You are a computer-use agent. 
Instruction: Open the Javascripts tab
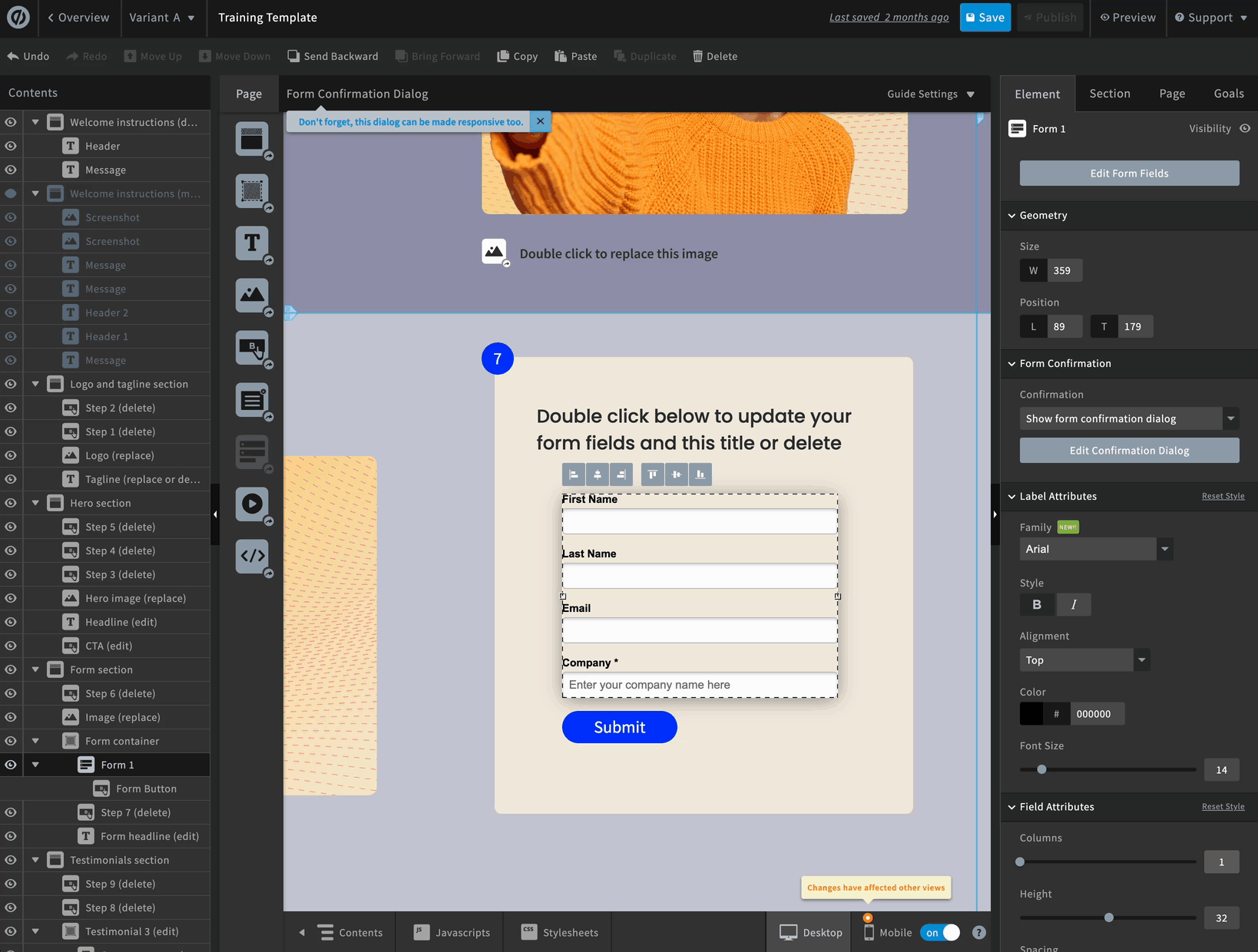click(x=451, y=932)
